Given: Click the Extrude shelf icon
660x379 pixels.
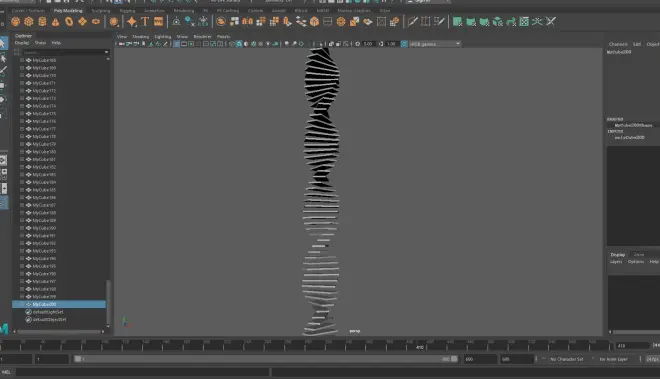Looking at the screenshot, I should coord(287,21).
